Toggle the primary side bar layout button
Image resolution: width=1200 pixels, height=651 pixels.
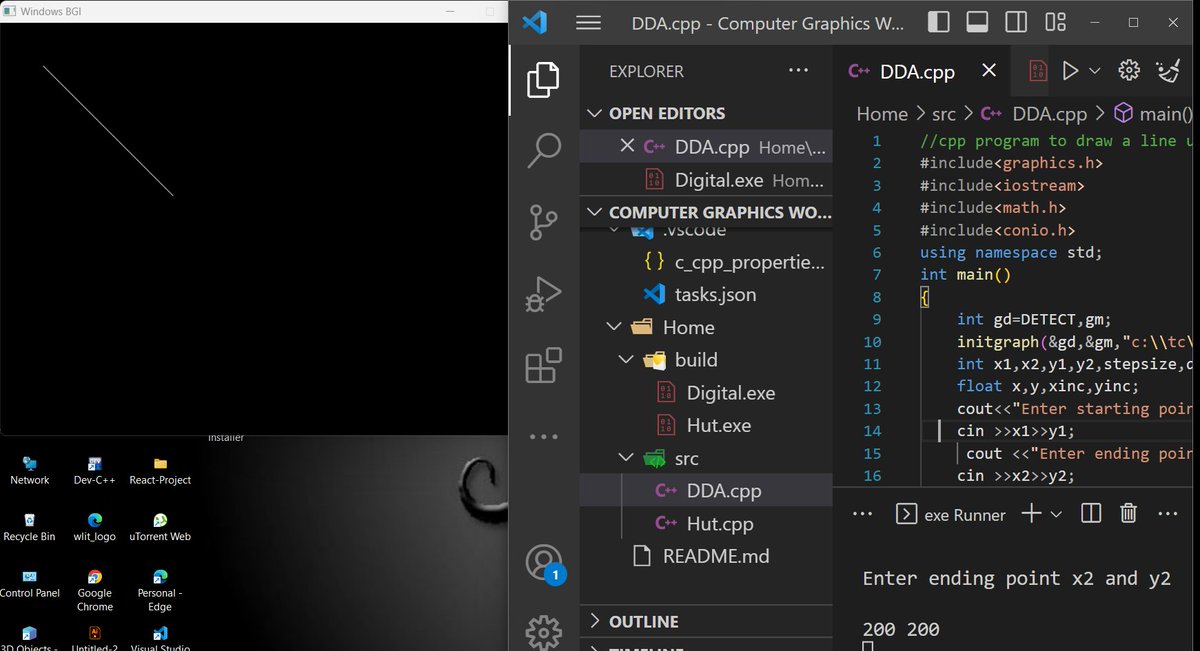point(938,22)
